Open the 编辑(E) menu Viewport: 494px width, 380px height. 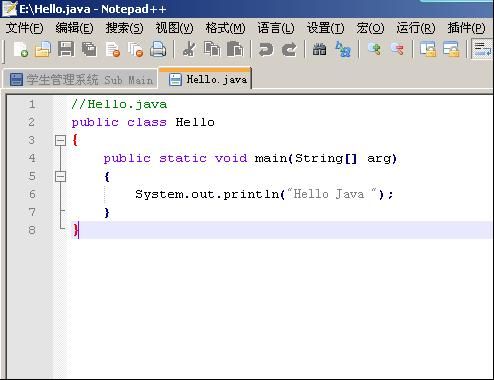coord(74,28)
